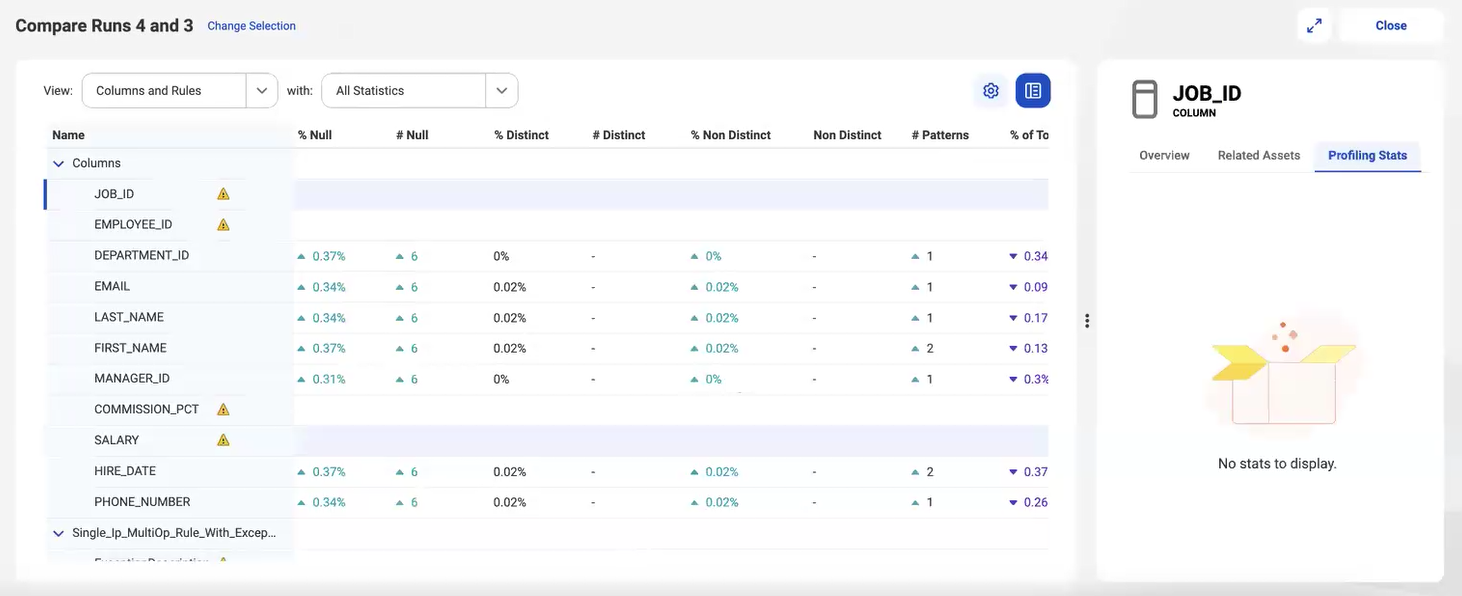Click the panel splitter three-dot handle
The width and height of the screenshot is (1462, 596).
1087,321
